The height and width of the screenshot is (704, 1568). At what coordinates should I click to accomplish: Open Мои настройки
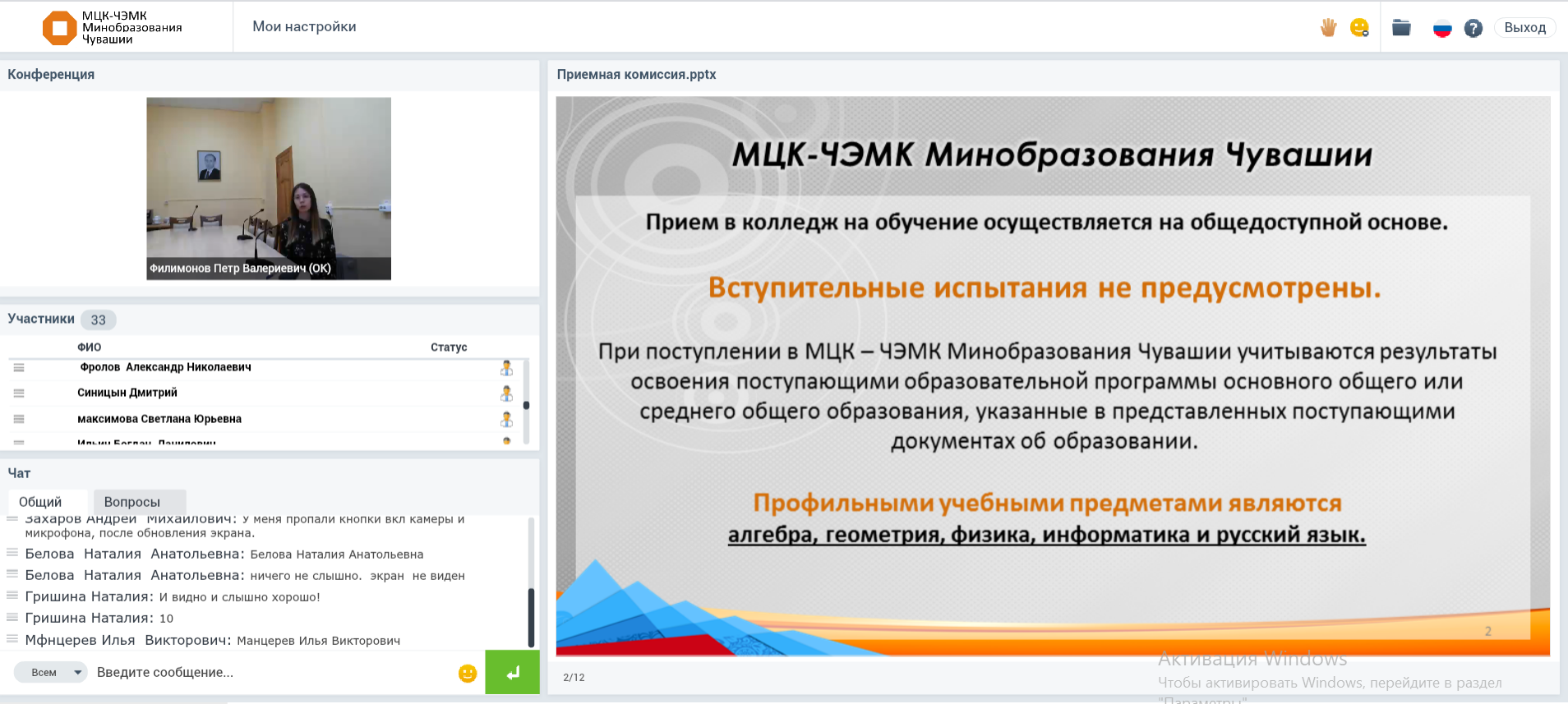pos(304,26)
